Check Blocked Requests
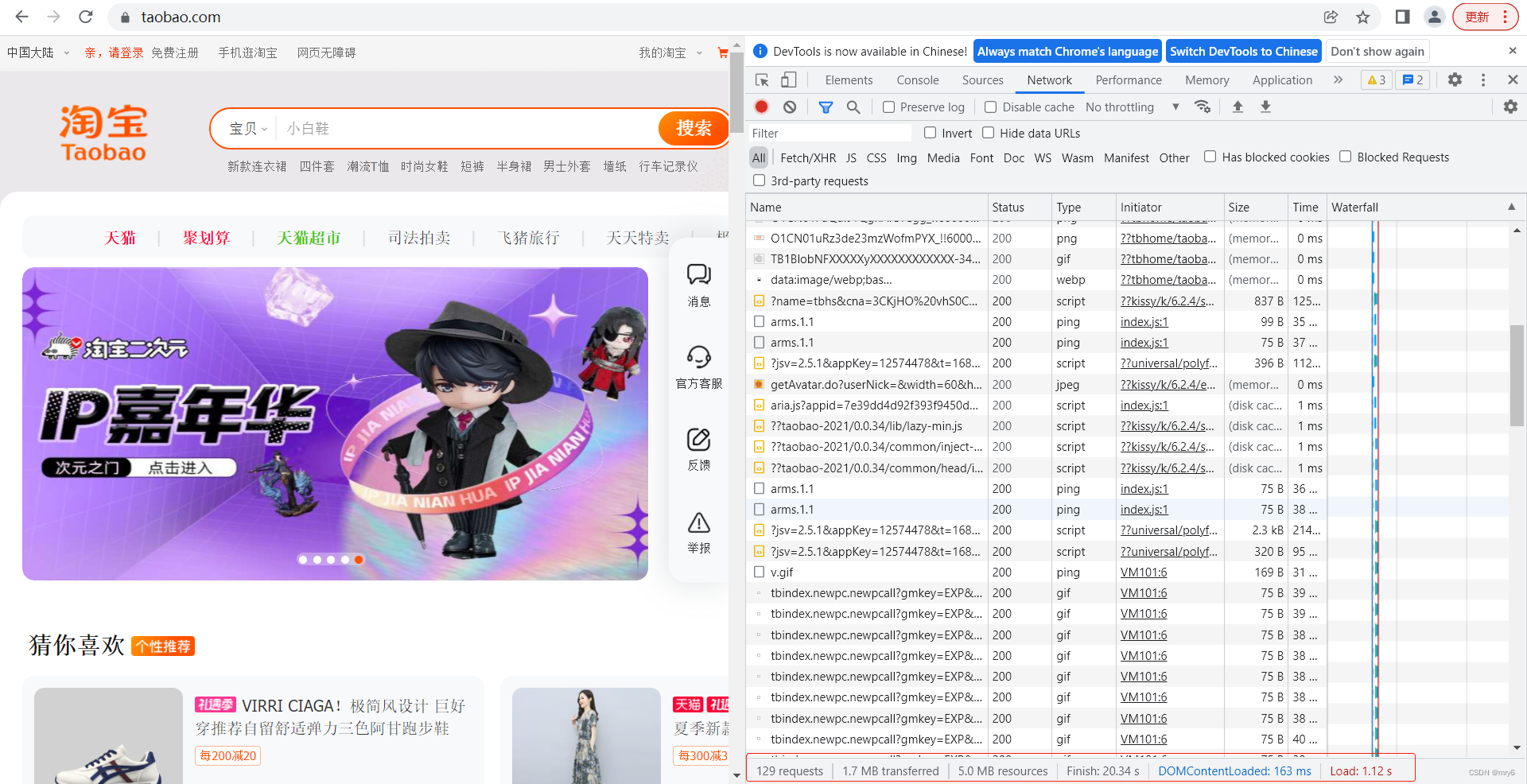Screen dimensions: 1527x784 point(1345,157)
